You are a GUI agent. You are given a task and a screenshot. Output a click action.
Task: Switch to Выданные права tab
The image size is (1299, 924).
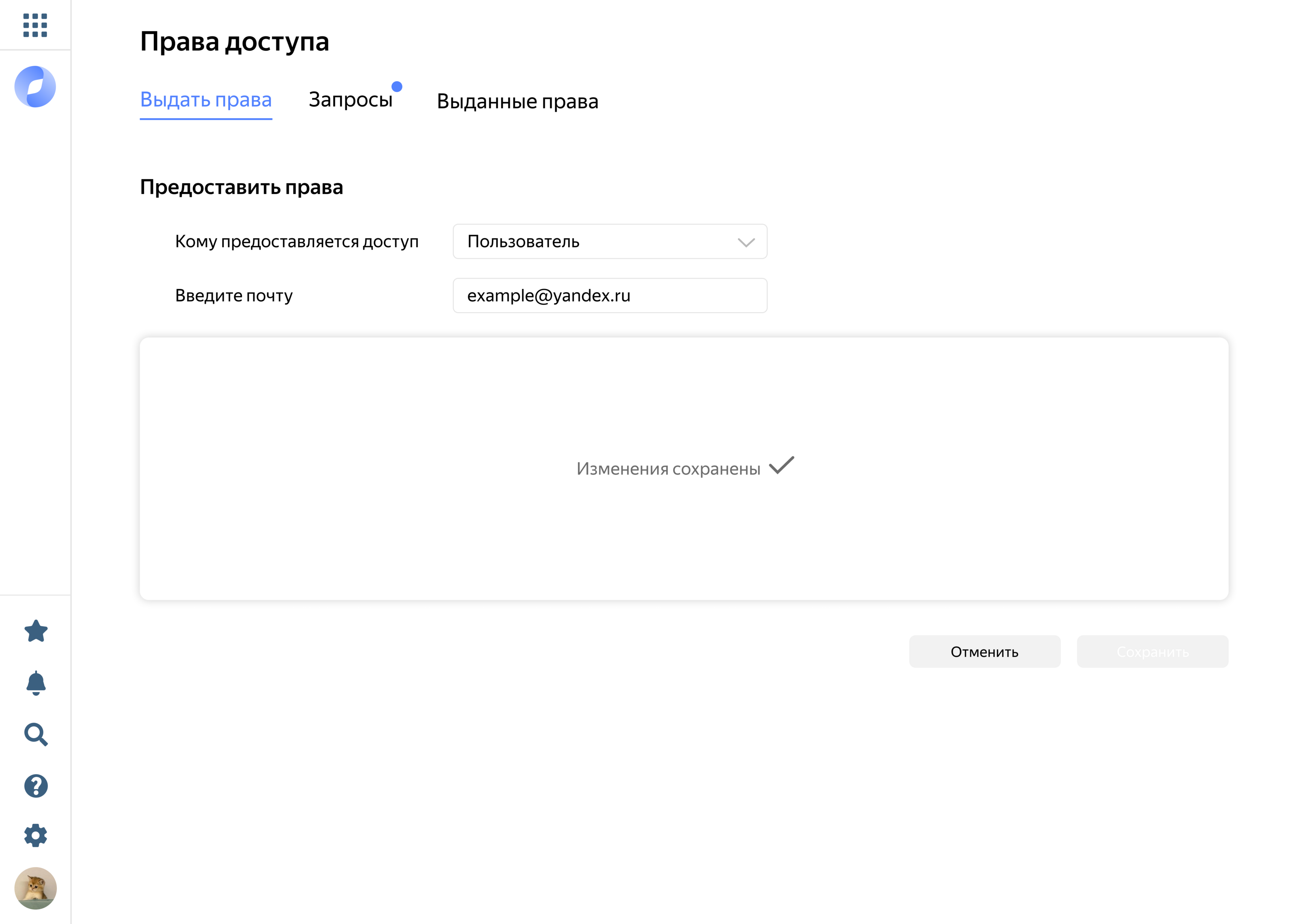[x=517, y=101]
